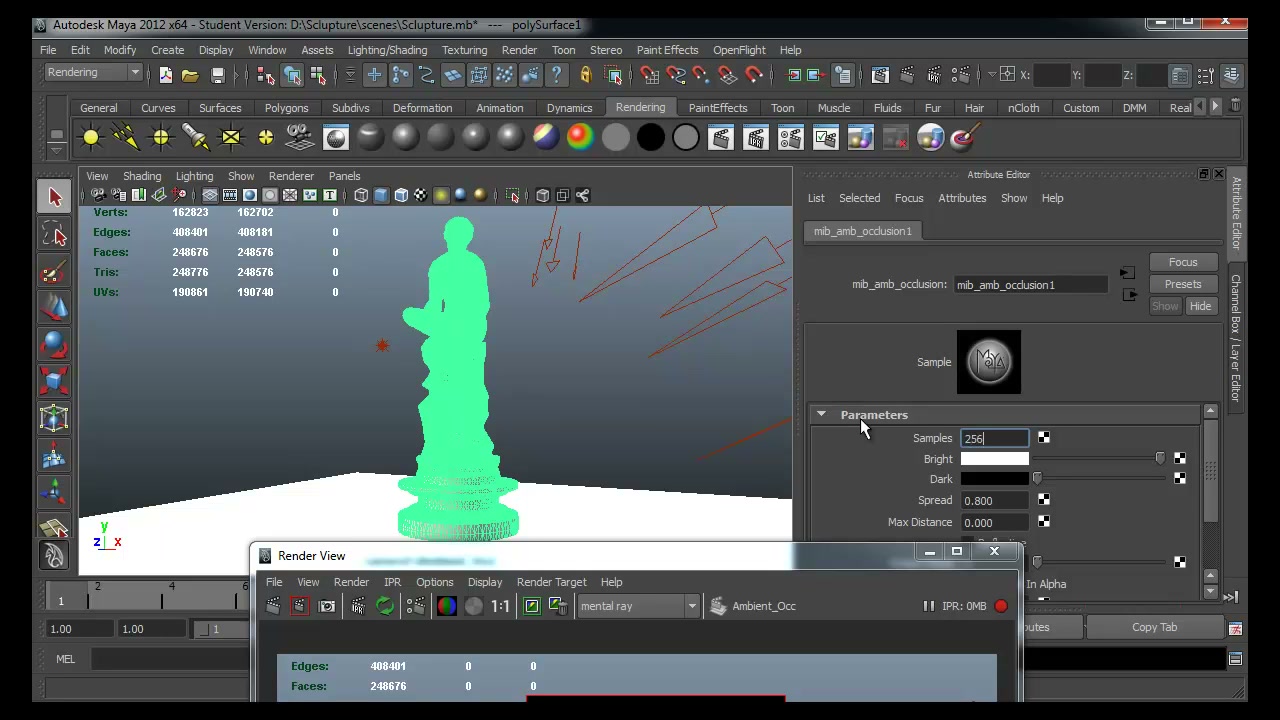Select the mib_amb_occlusion1 tab
The height and width of the screenshot is (720, 1280).
[862, 231]
